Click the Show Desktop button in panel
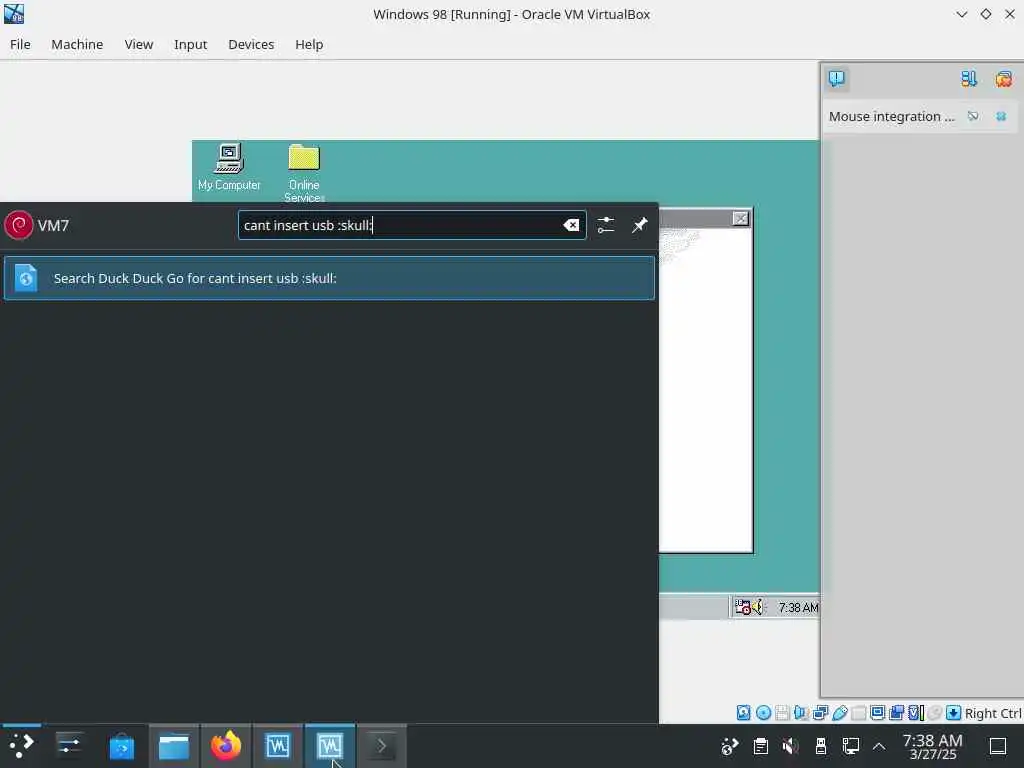The image size is (1024, 768). pos(998,746)
